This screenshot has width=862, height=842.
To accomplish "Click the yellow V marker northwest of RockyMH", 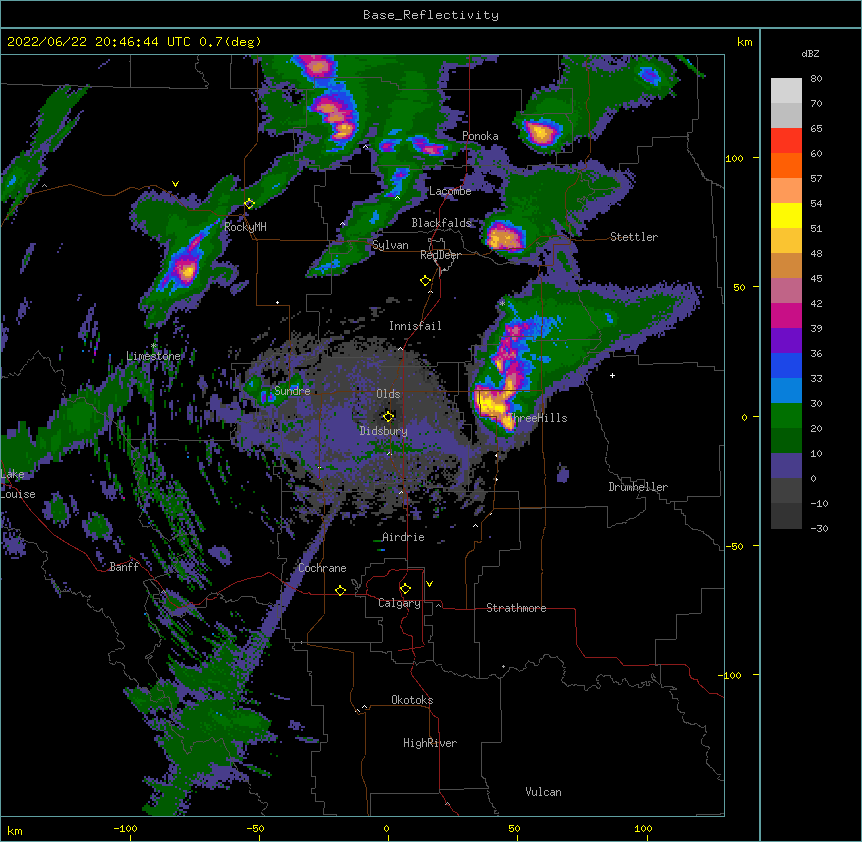I will coord(175,184).
